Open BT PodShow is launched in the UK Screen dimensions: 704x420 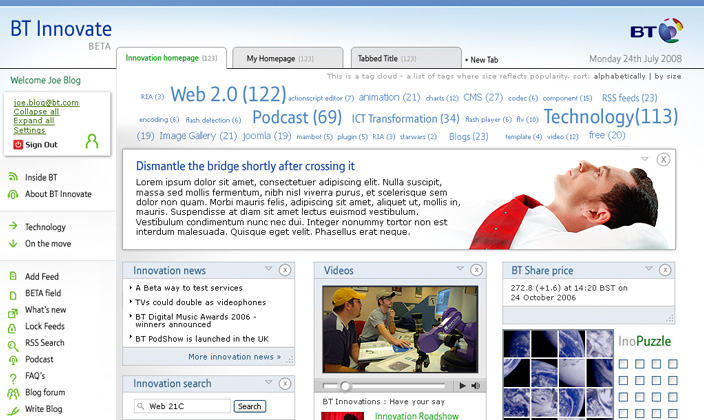pyautogui.click(x=202, y=339)
